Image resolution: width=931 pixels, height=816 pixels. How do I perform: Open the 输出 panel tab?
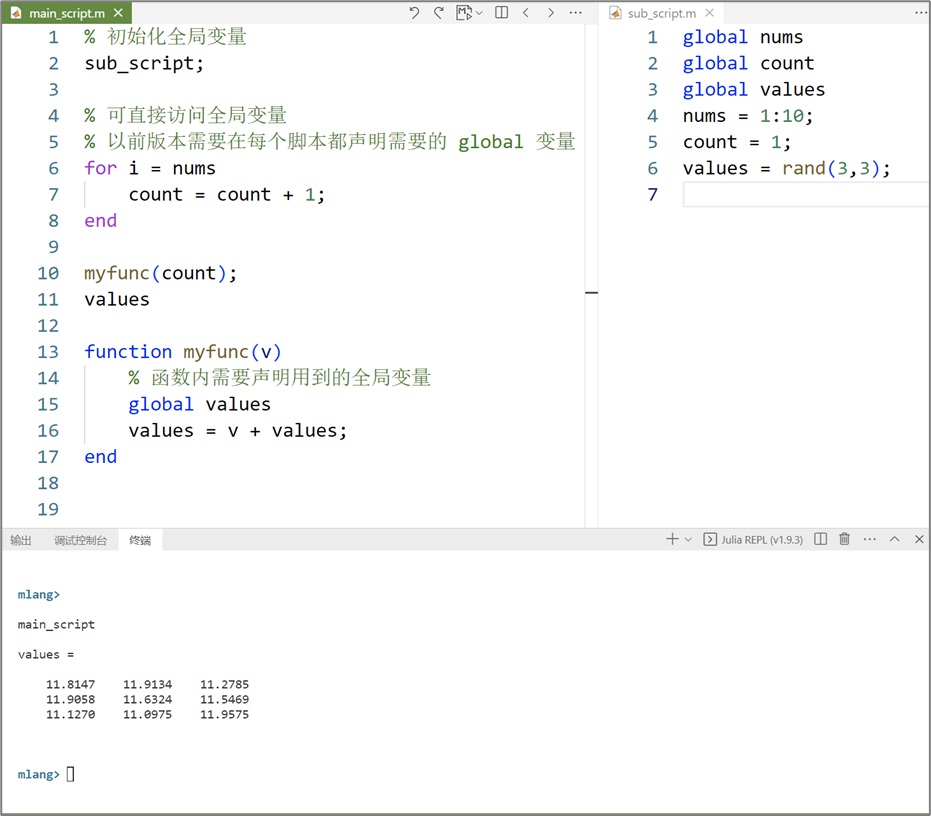click(x=21, y=539)
